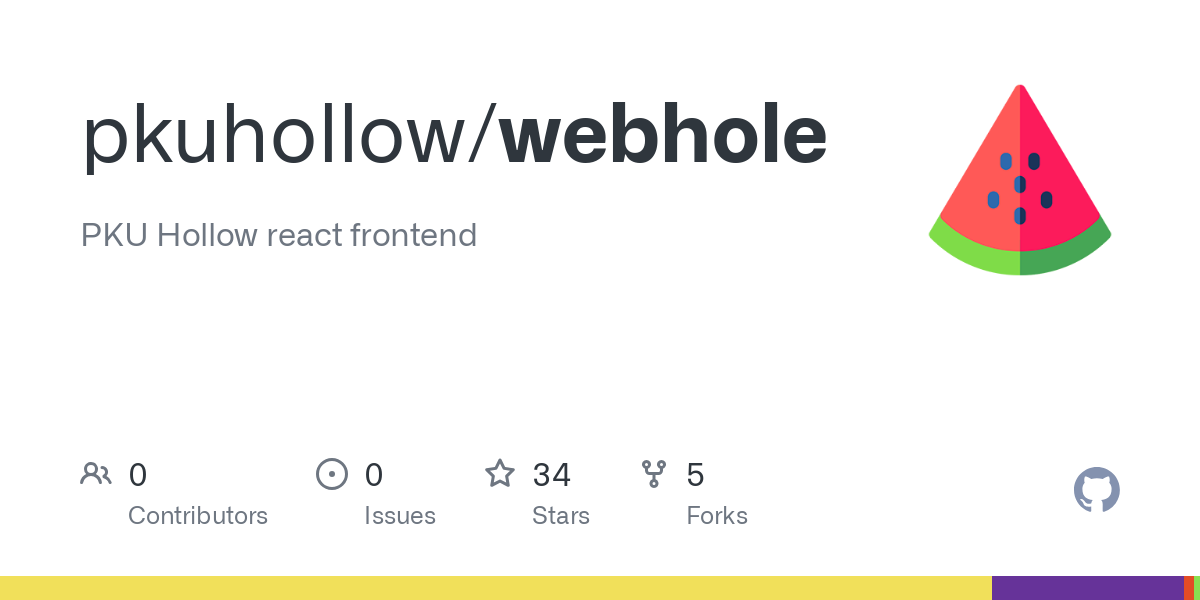
Task: Click the Contributors people icon
Action: click(x=96, y=474)
